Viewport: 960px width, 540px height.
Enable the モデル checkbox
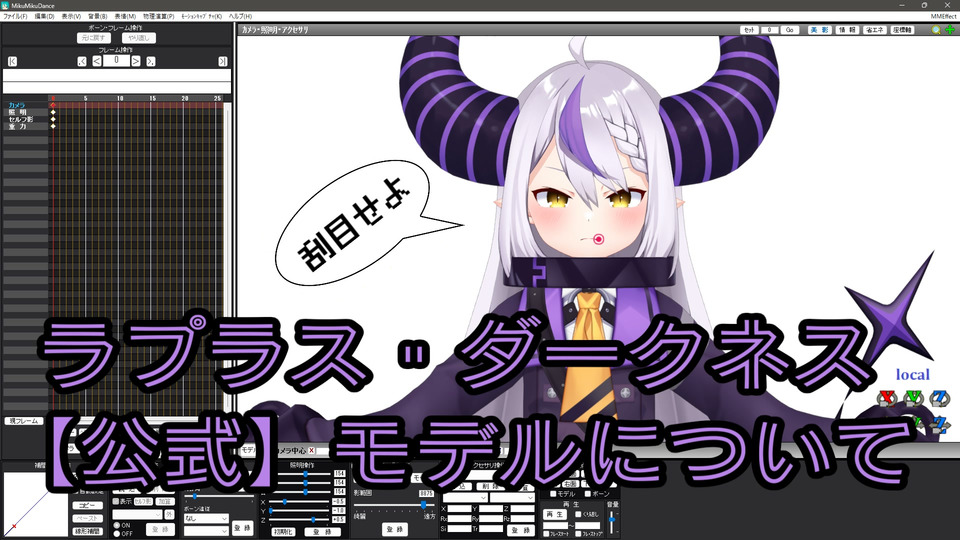click(553, 493)
